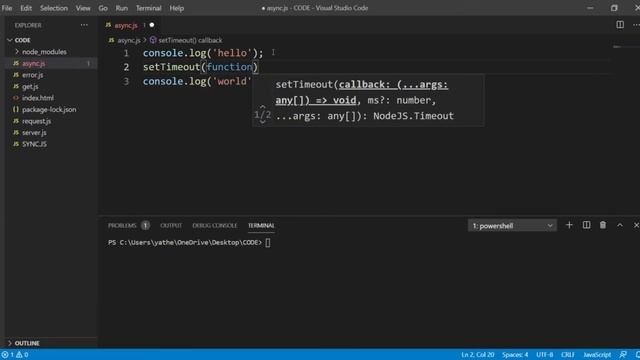Open request.js file
Screen dimensions: 640x360
pyautogui.click(x=51, y=121)
